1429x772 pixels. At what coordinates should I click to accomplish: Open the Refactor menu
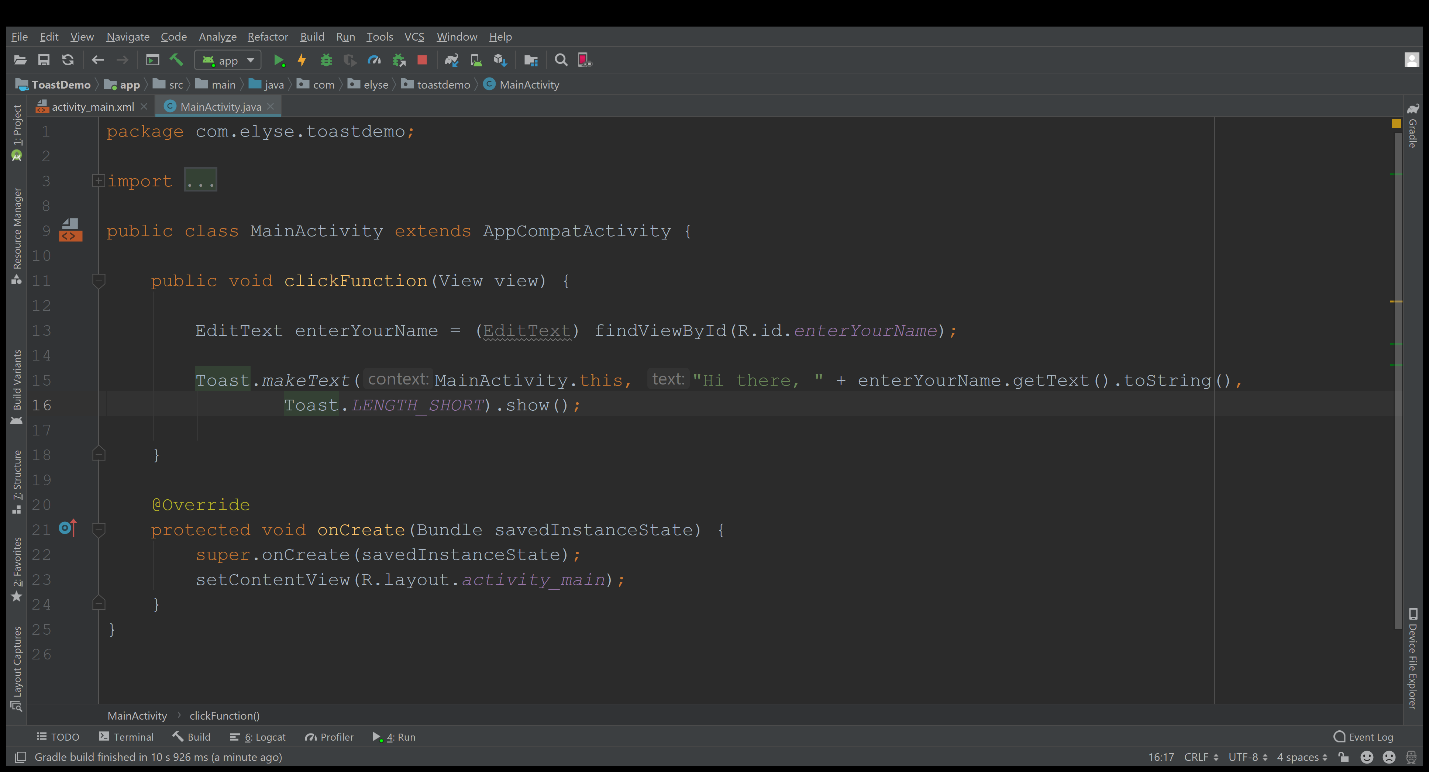coord(267,37)
